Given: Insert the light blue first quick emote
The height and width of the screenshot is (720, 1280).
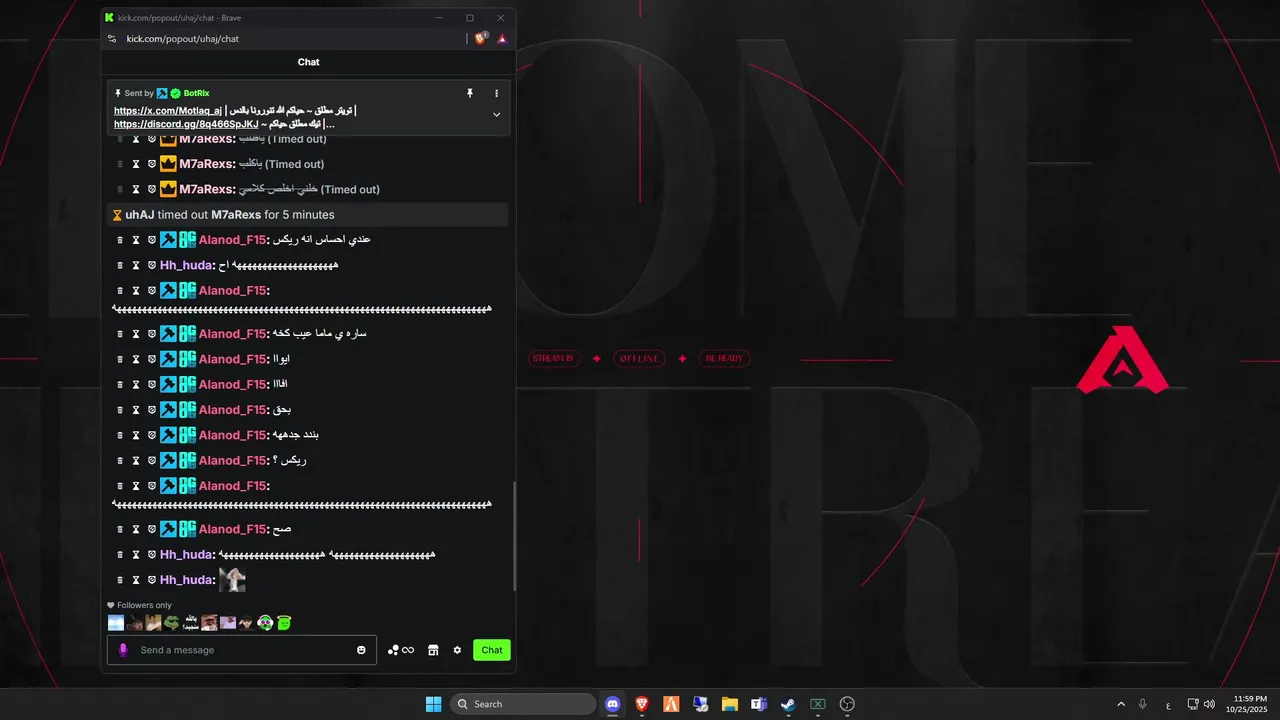Looking at the screenshot, I should coord(116,623).
